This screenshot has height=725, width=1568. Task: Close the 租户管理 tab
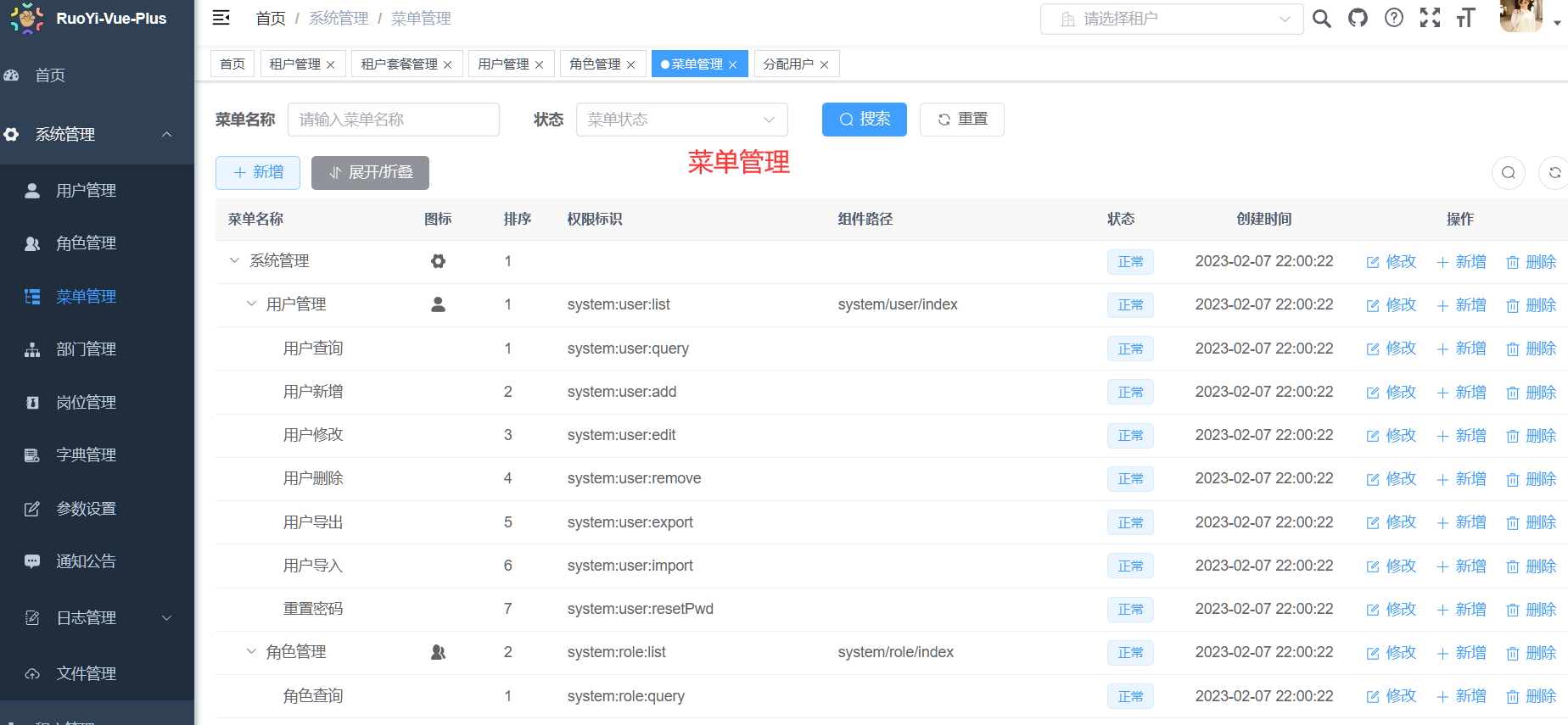[331, 64]
